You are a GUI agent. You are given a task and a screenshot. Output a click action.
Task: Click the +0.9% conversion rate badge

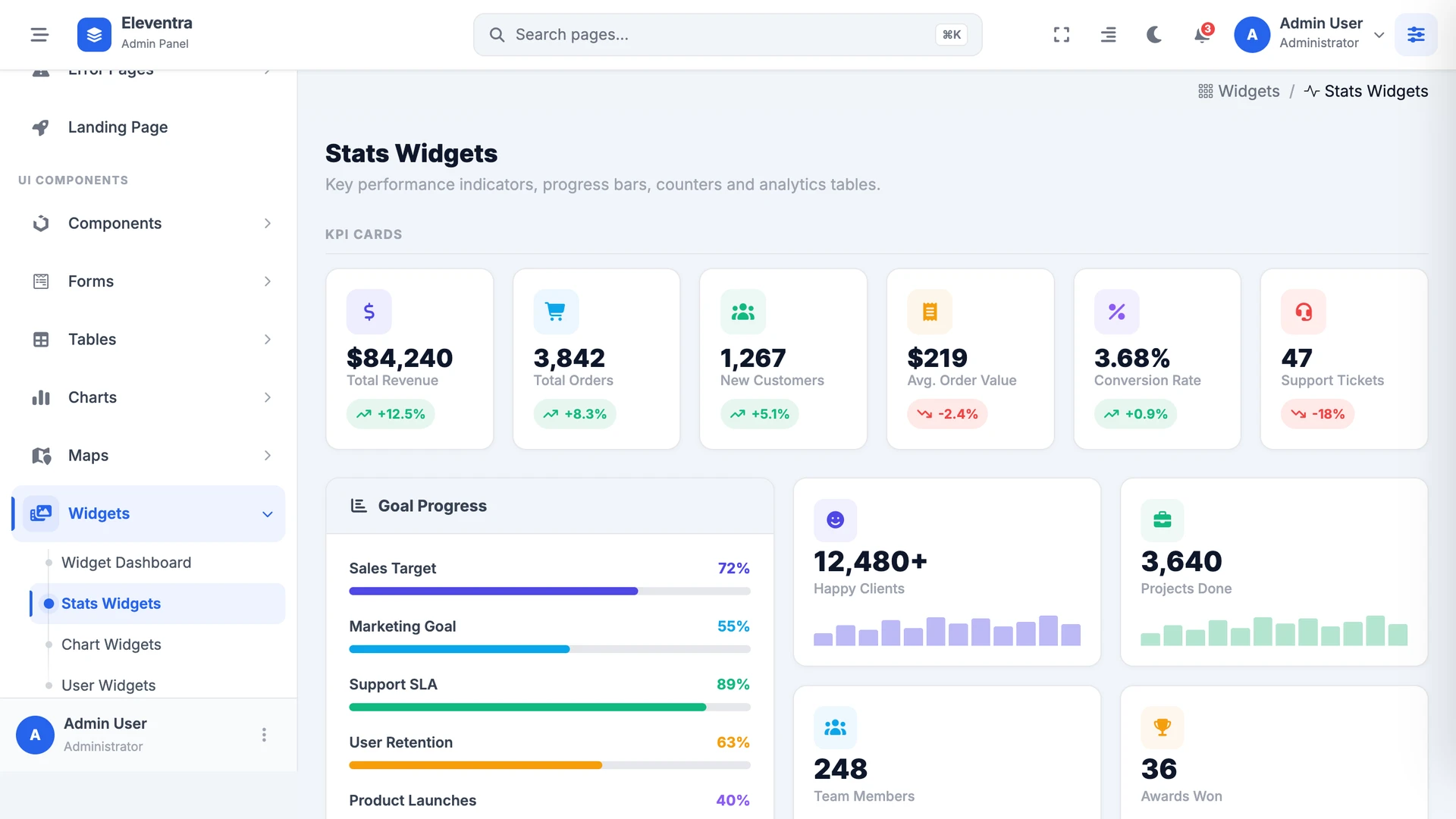1135,414
